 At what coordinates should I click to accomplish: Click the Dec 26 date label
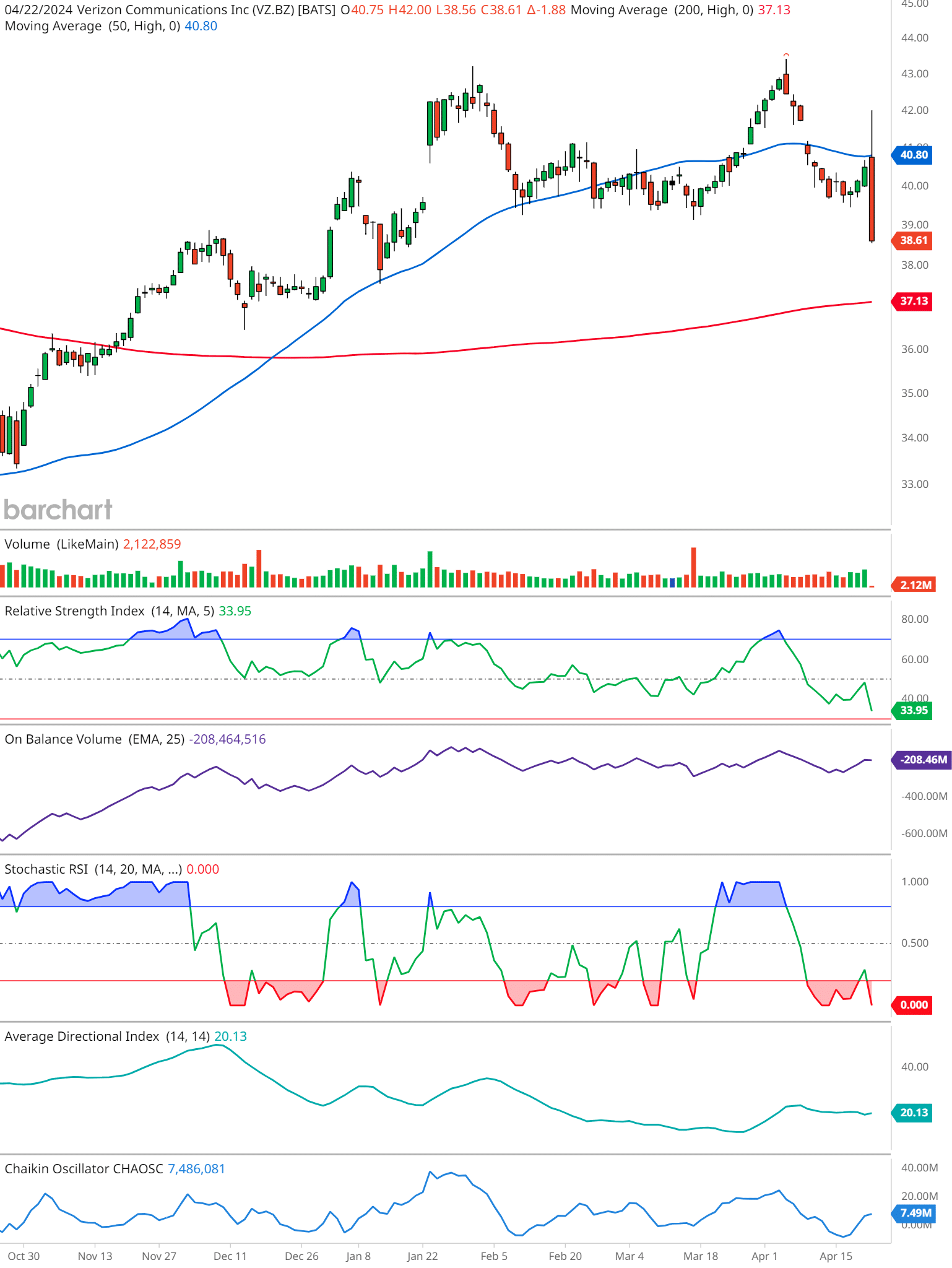coord(301,1256)
